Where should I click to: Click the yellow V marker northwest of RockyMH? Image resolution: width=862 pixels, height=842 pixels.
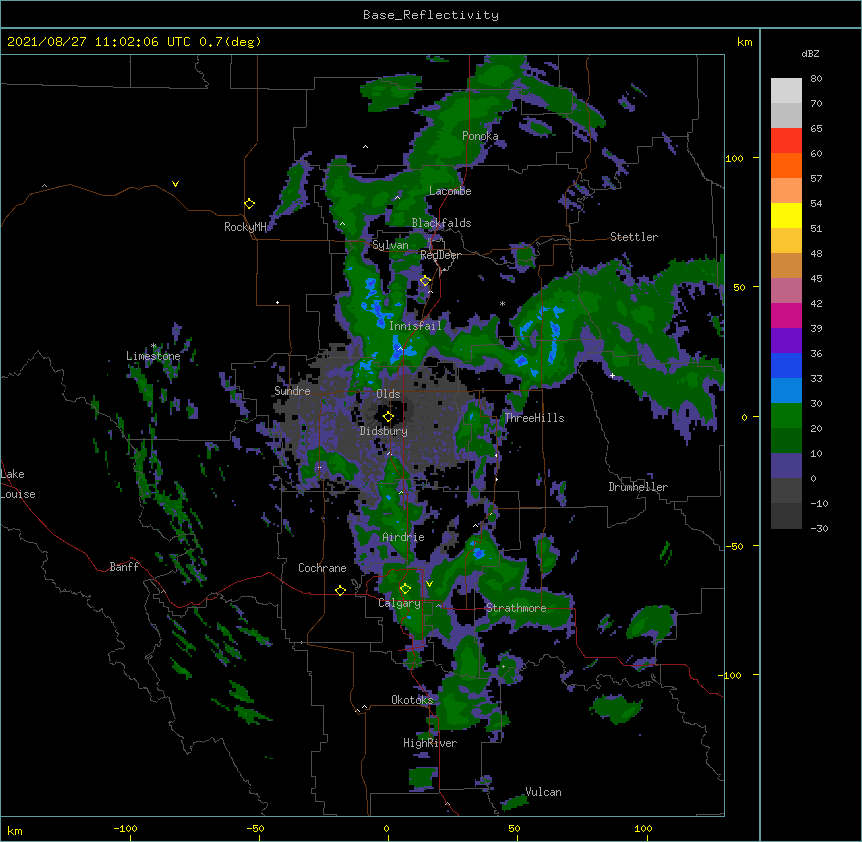pyautogui.click(x=175, y=184)
